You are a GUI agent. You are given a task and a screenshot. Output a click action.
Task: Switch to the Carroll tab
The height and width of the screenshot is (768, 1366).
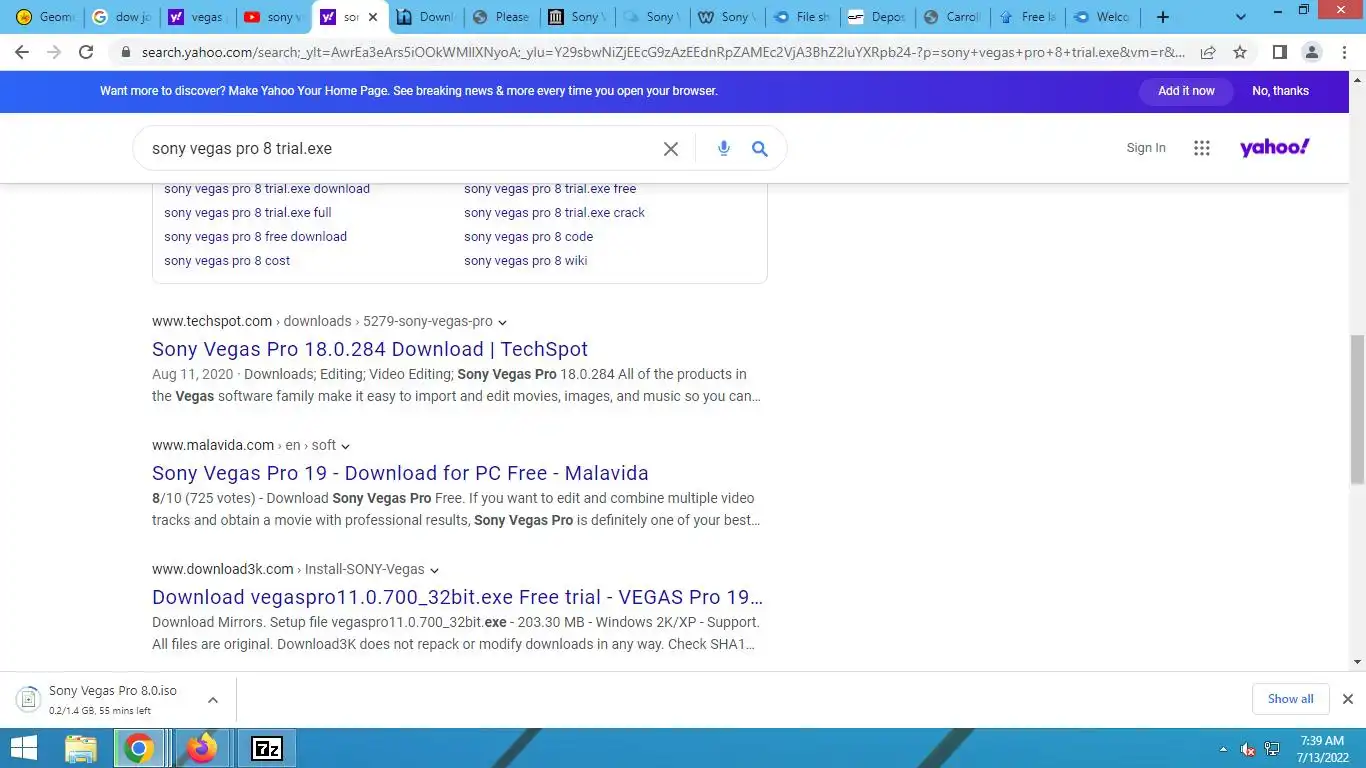953,17
